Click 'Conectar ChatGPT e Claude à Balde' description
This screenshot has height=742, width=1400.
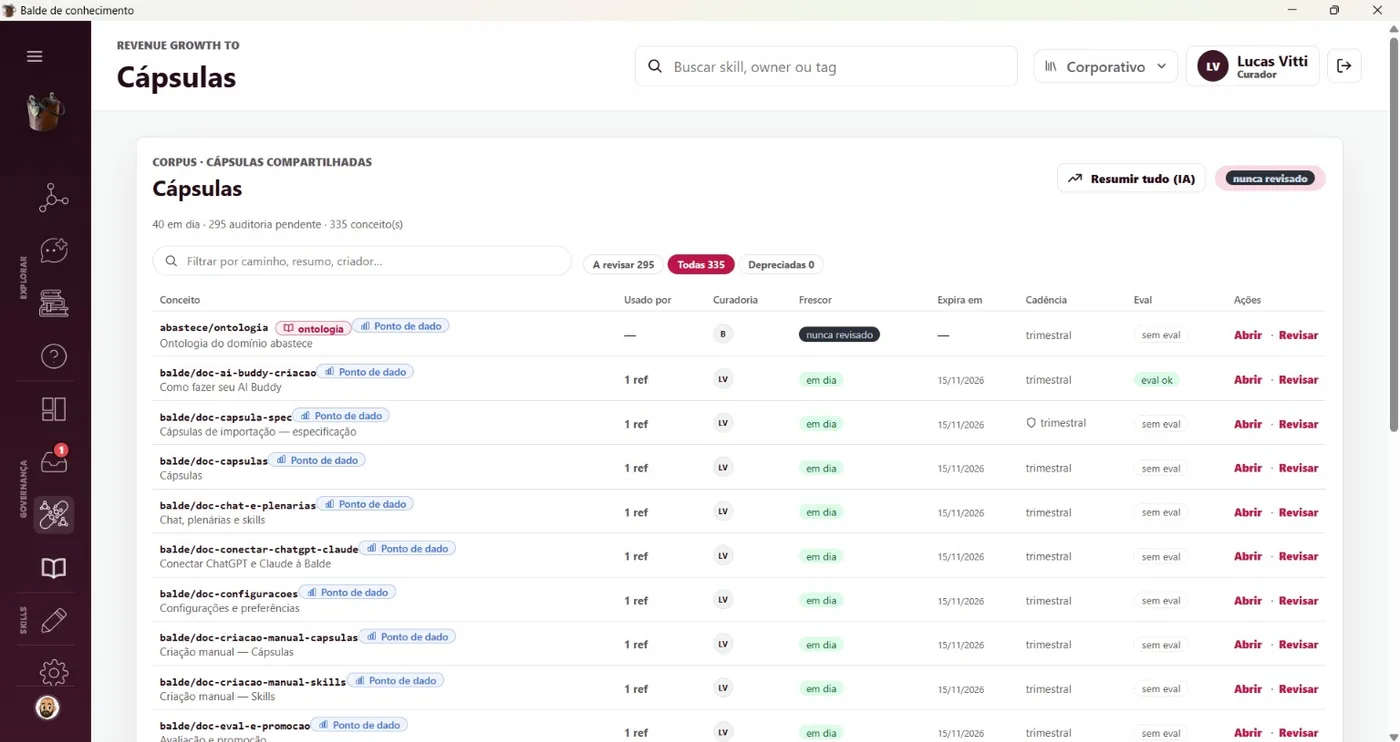coord(245,564)
